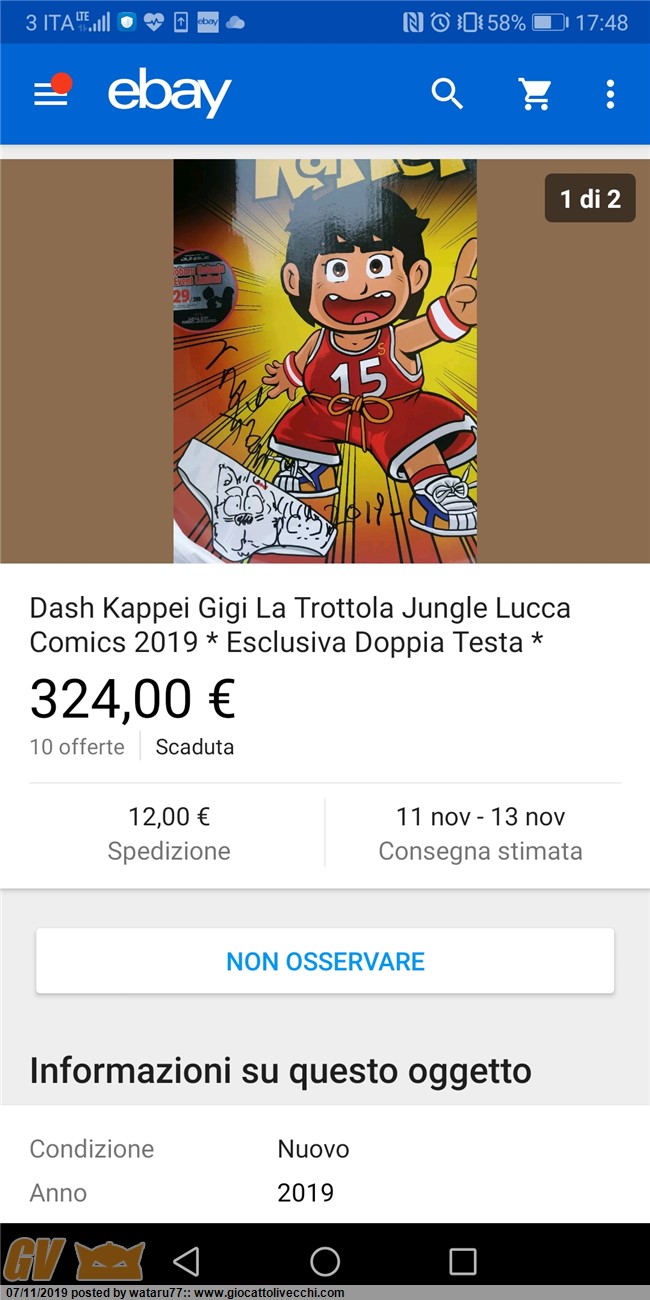Tap the Android home circle button
Viewport: 650px width, 1300px height.
(325, 1261)
